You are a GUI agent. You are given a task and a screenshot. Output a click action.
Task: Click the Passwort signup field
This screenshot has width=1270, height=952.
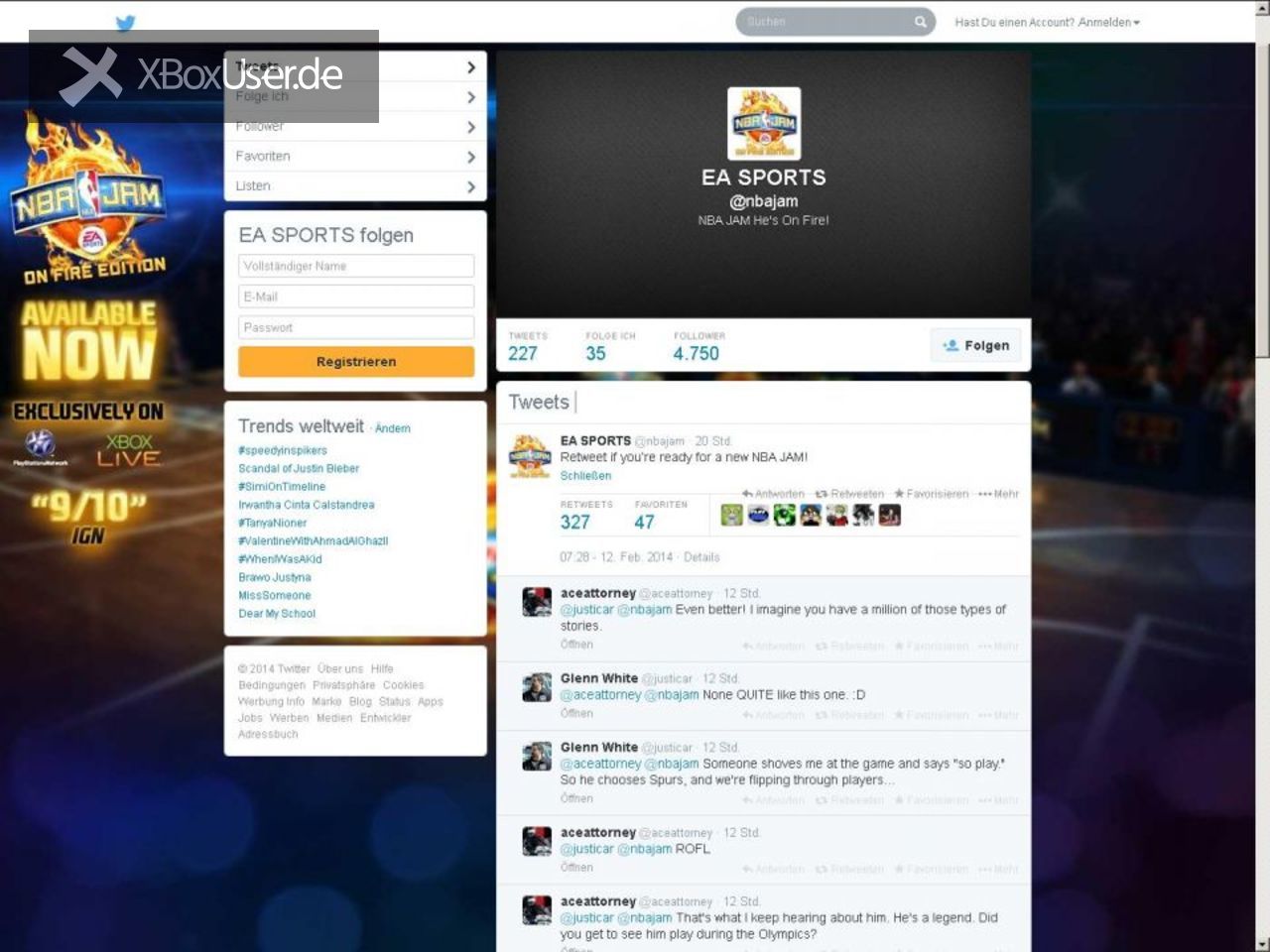[356, 327]
